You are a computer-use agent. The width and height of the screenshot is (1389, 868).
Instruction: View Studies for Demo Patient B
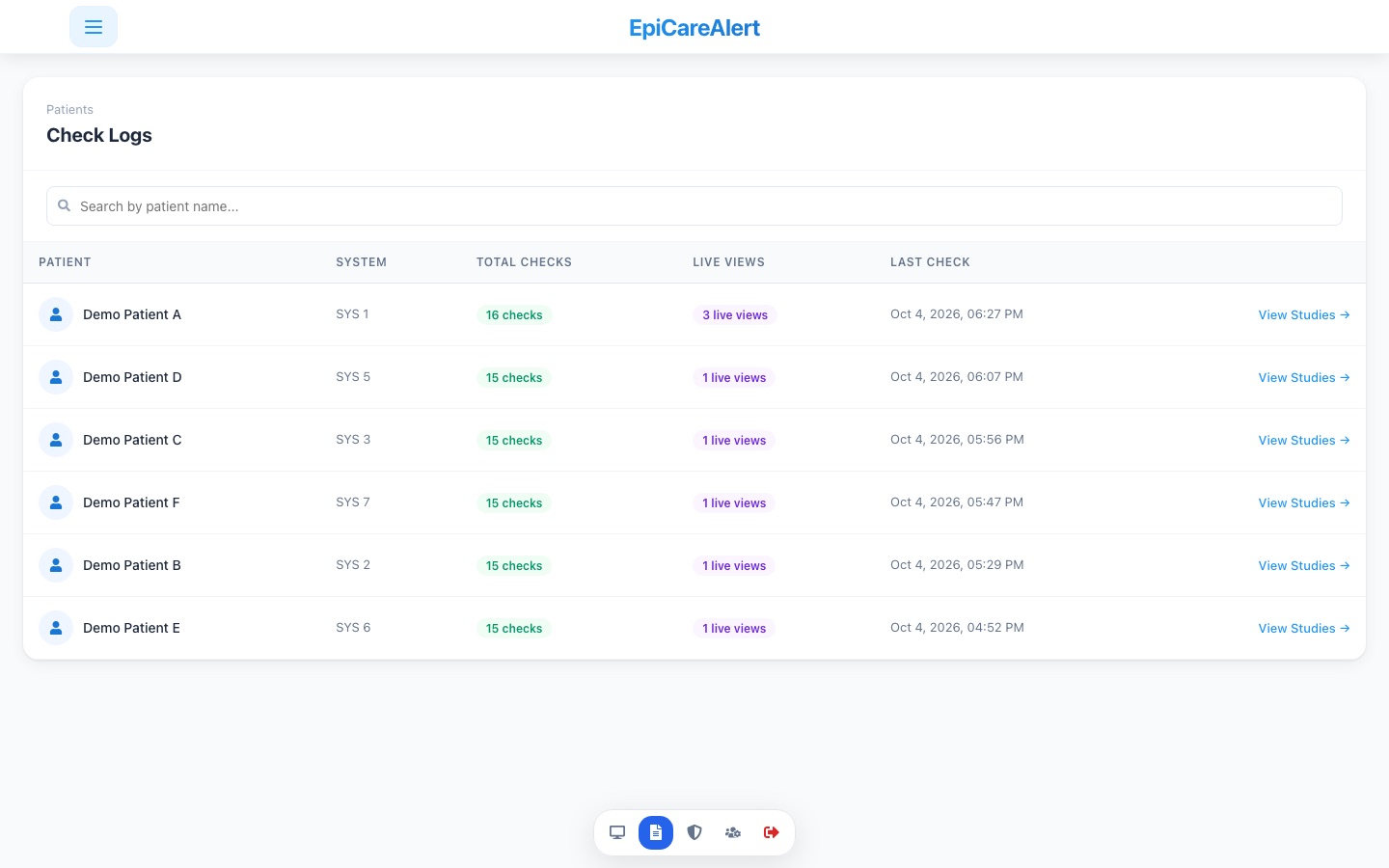point(1304,565)
